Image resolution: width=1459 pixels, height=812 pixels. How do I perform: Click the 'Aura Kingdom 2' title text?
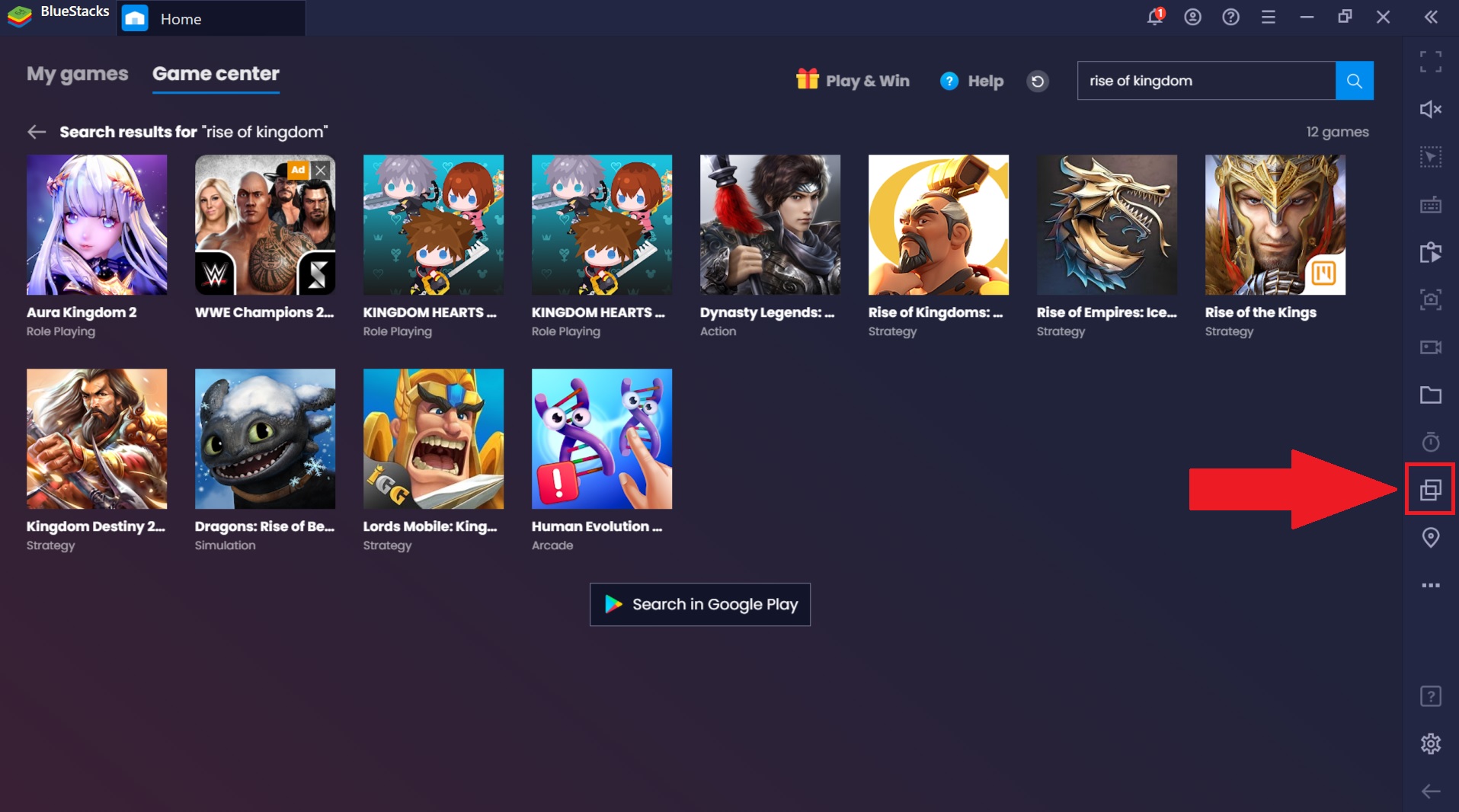(82, 312)
